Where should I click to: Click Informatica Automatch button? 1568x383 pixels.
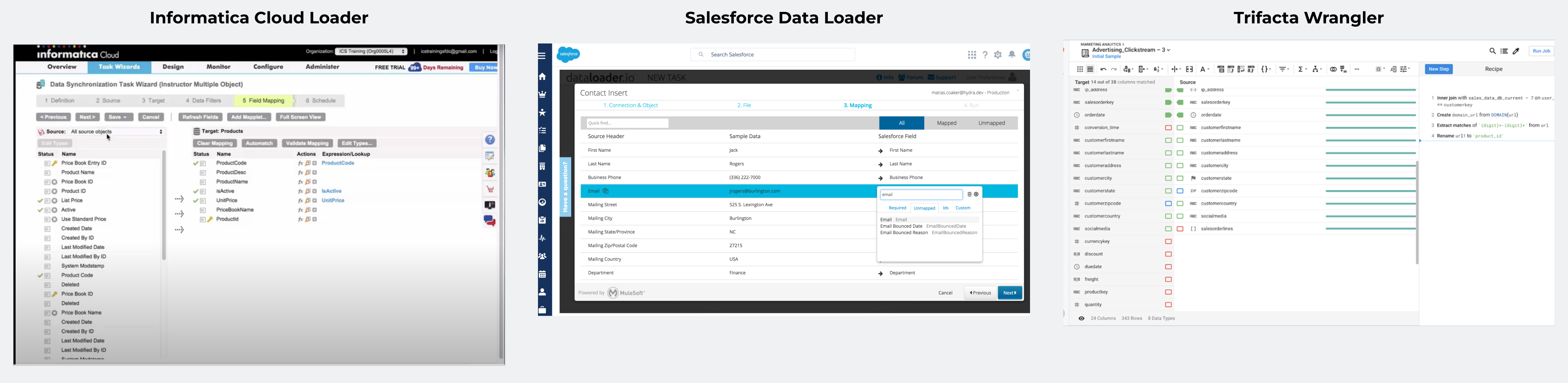click(259, 143)
